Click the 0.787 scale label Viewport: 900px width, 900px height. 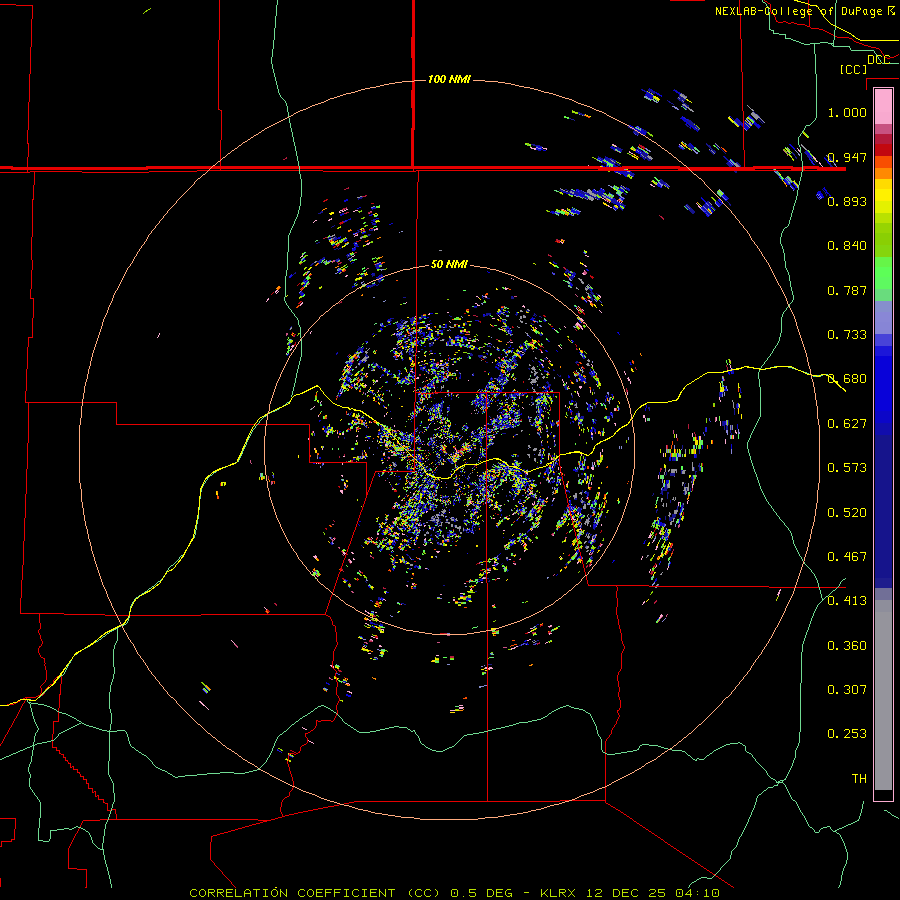tap(847, 290)
